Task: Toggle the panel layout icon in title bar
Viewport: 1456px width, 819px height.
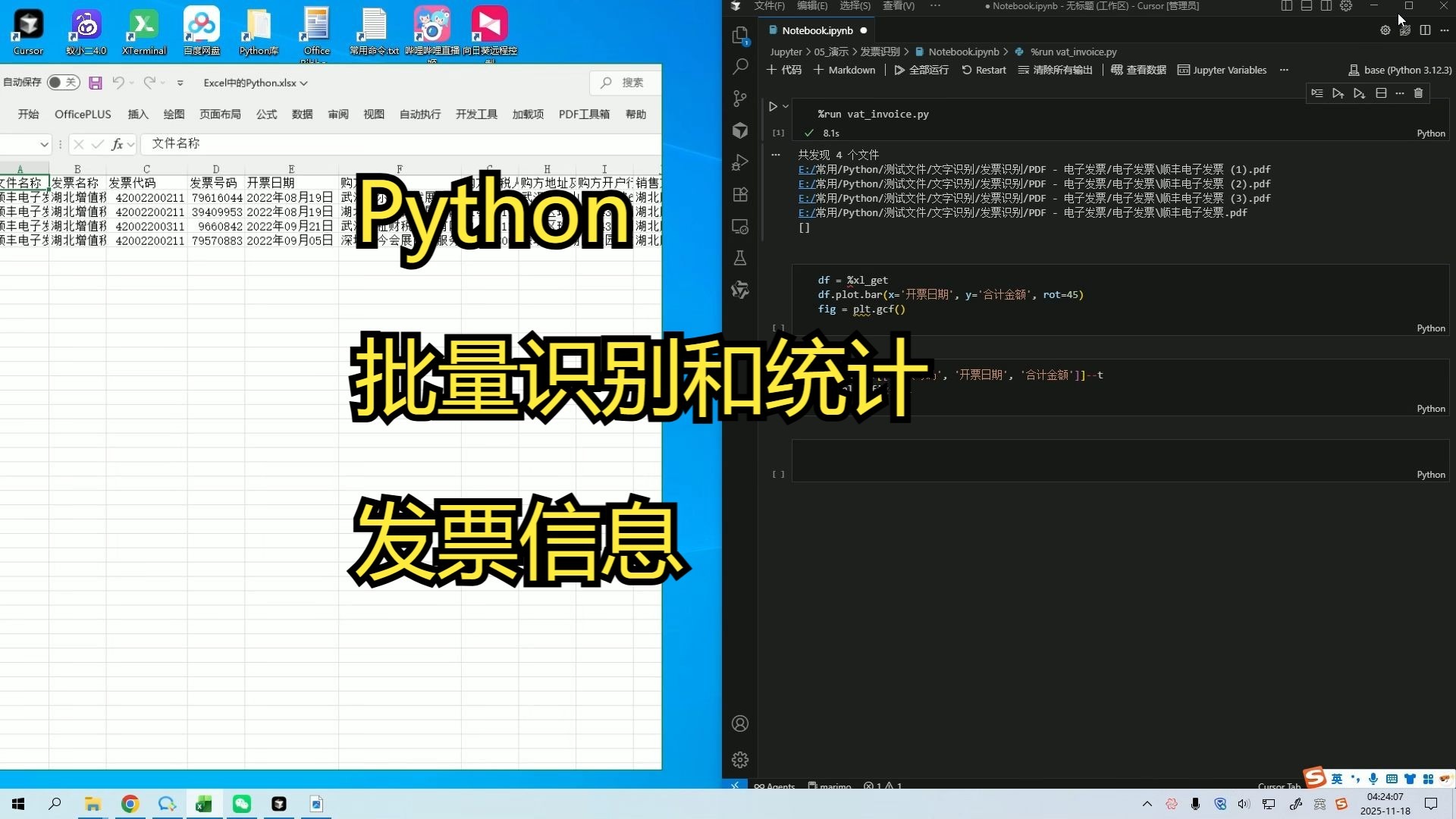Action: pyautogui.click(x=1307, y=6)
